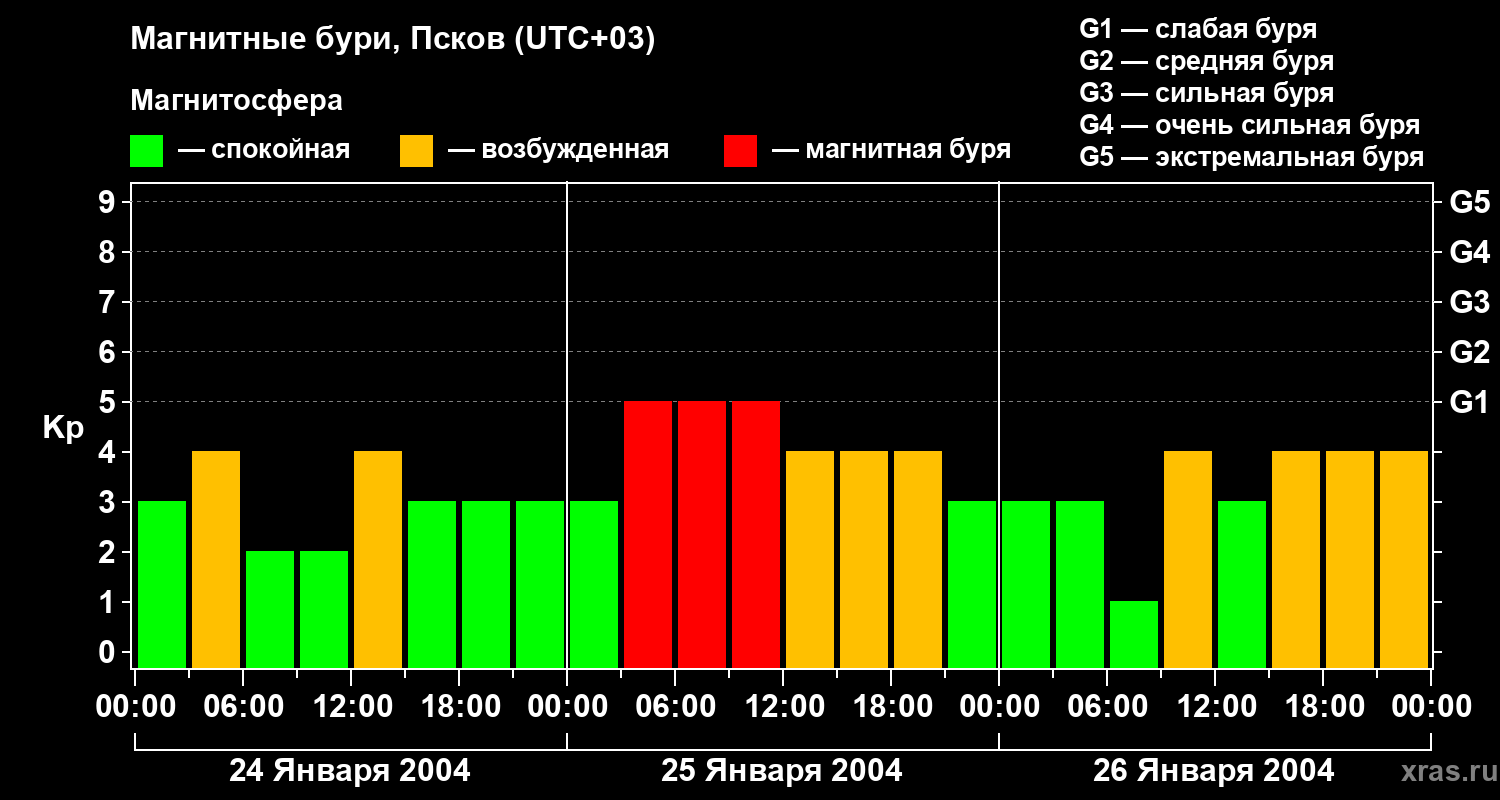The image size is (1500, 800).
Task: Click the 12:00 time label for 24 Января
Action: pos(351,706)
